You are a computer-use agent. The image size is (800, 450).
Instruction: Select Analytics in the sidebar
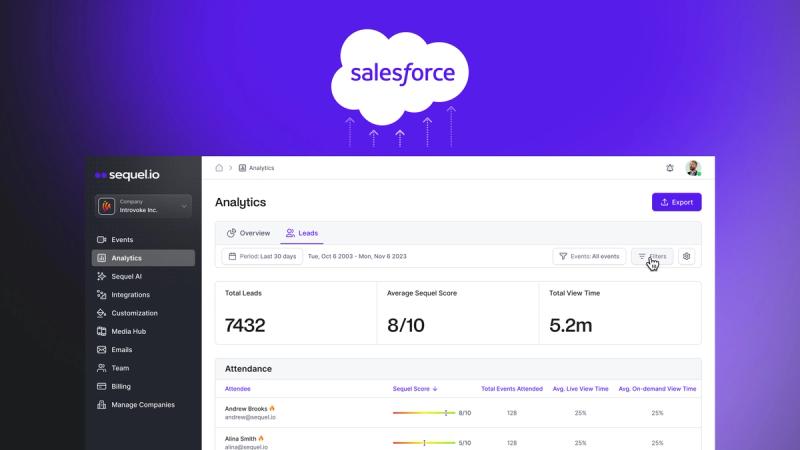click(143, 258)
